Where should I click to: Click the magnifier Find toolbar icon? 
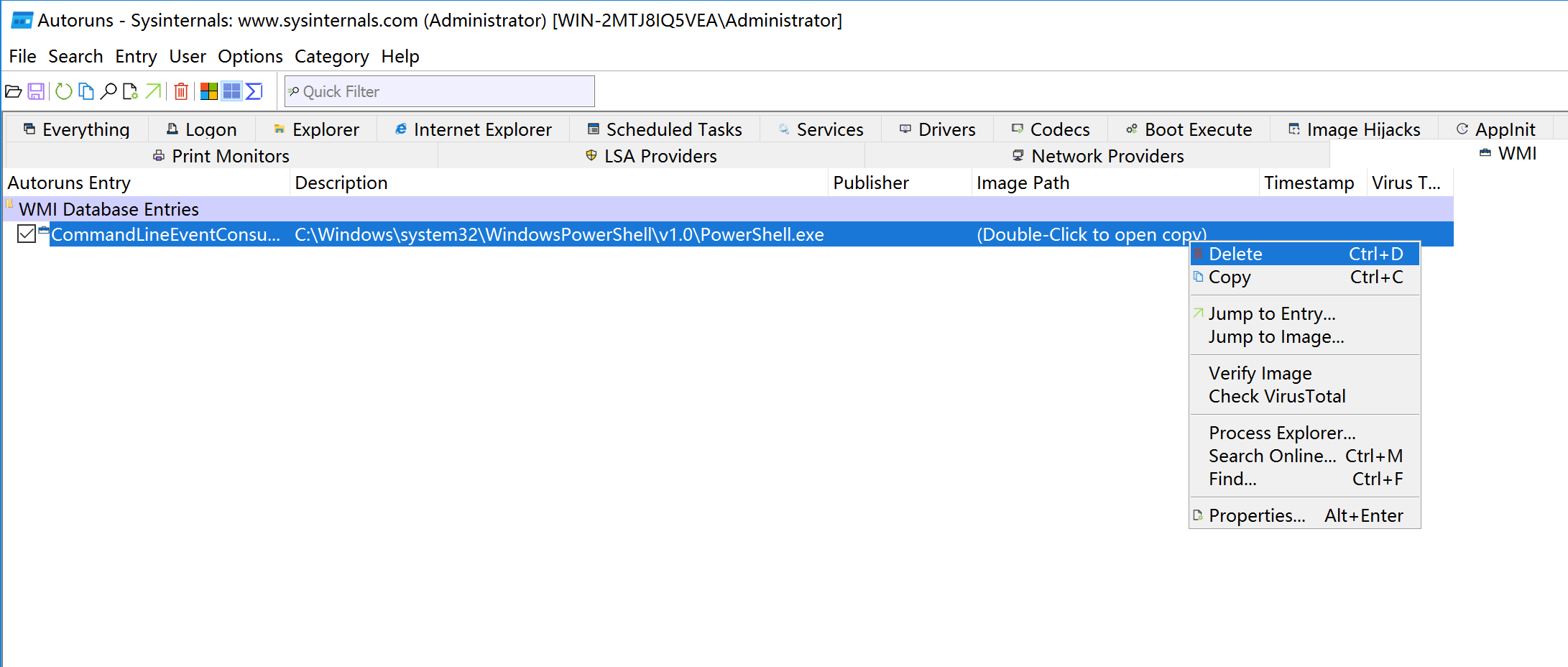click(x=109, y=91)
